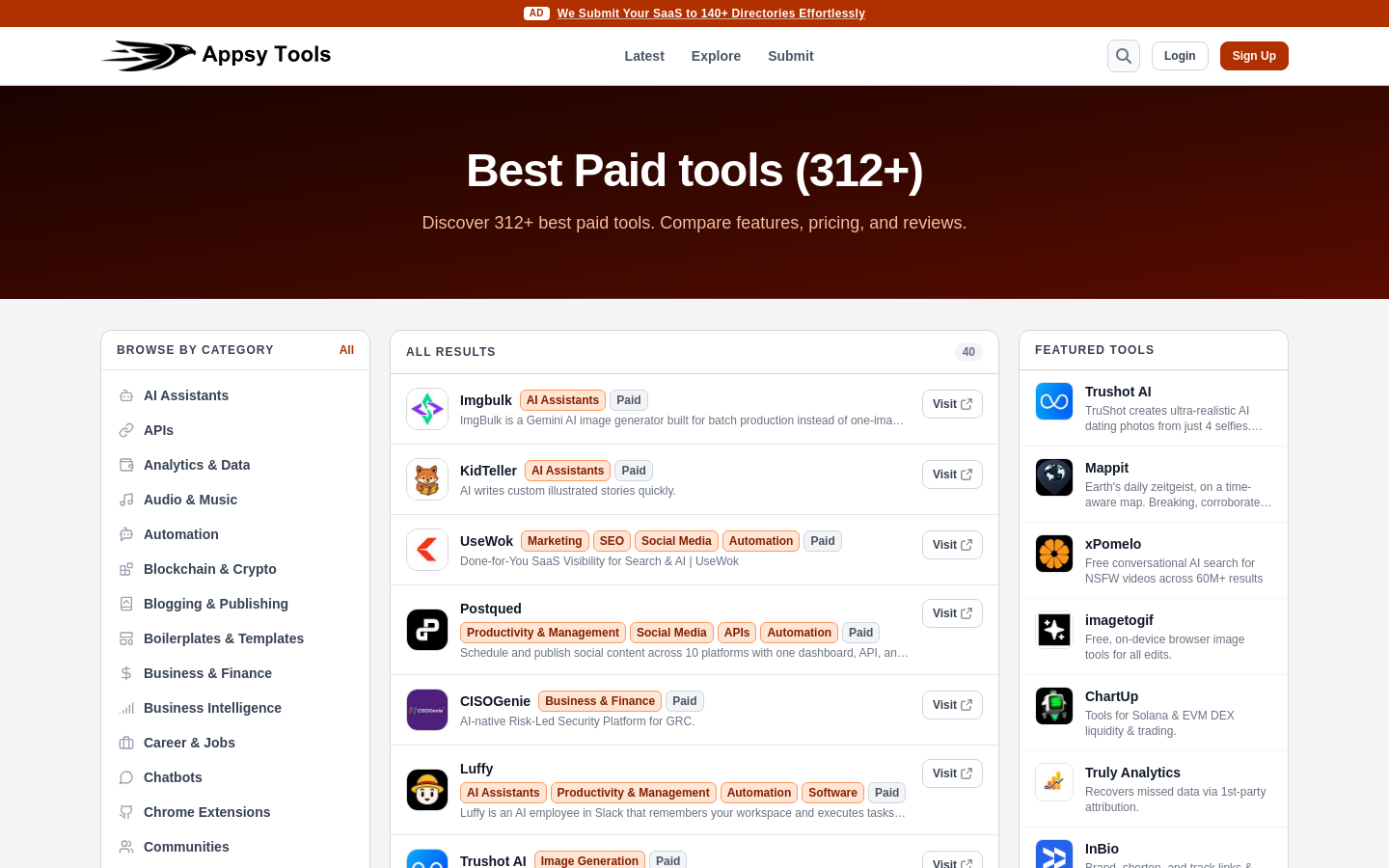Click the Career & Jobs briefcase icon
1389x868 pixels.
click(126, 743)
